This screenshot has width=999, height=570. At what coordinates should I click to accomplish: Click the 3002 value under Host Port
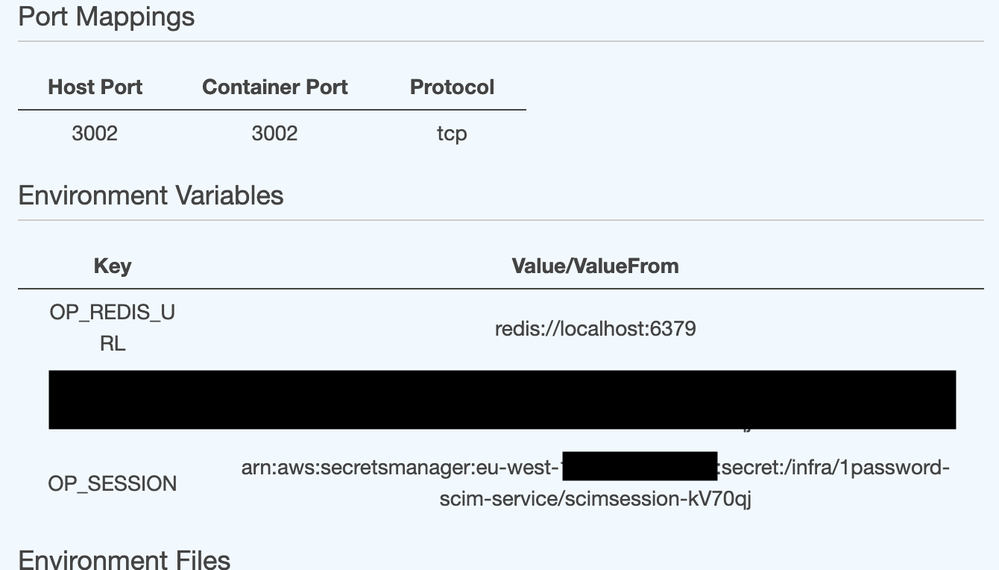(95, 132)
